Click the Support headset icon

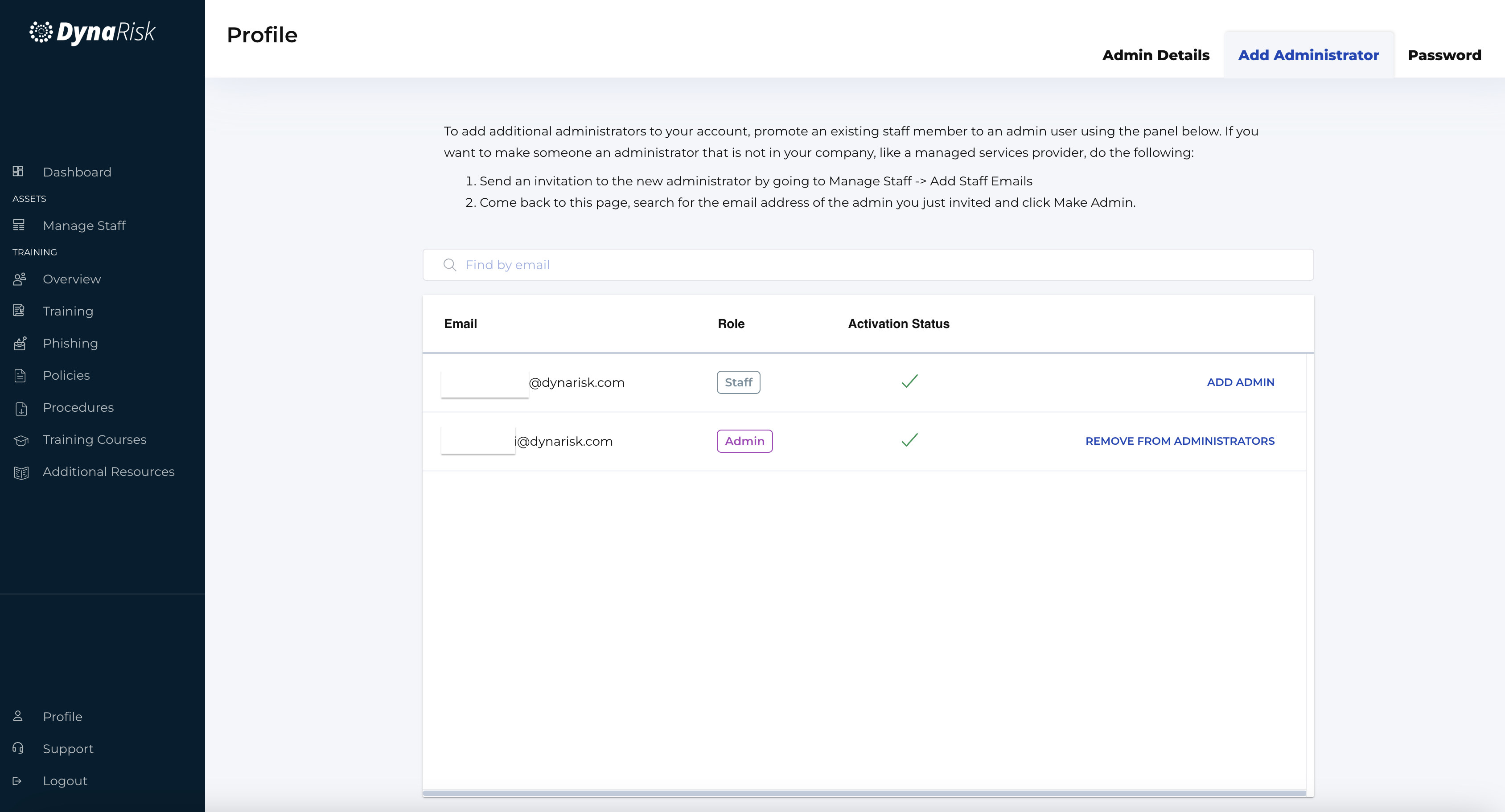18,748
